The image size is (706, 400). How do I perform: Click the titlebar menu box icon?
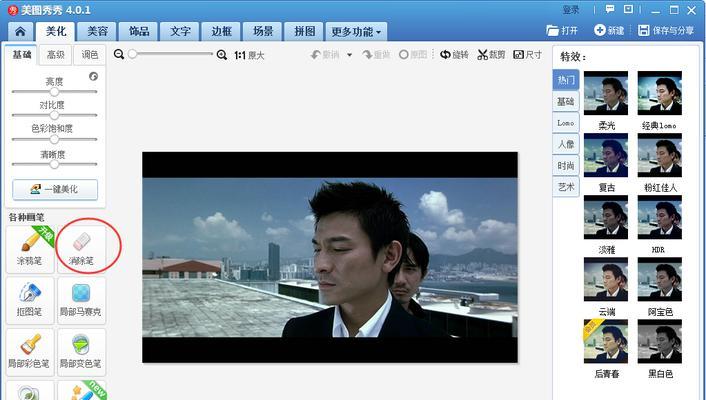(628, 9)
